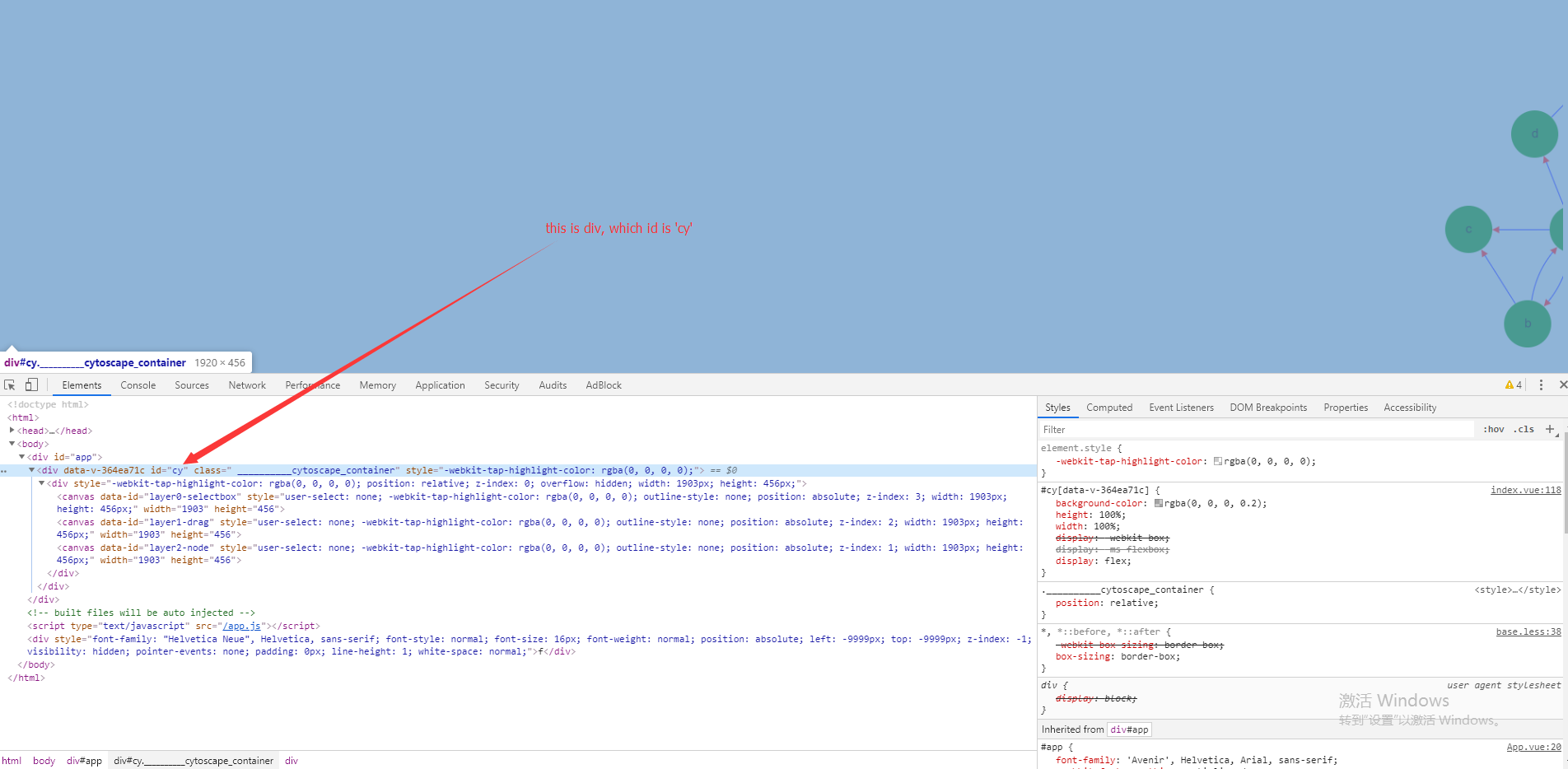Image resolution: width=1568 pixels, height=769 pixels.
Task: Switch to the Network tab
Action: coord(247,384)
